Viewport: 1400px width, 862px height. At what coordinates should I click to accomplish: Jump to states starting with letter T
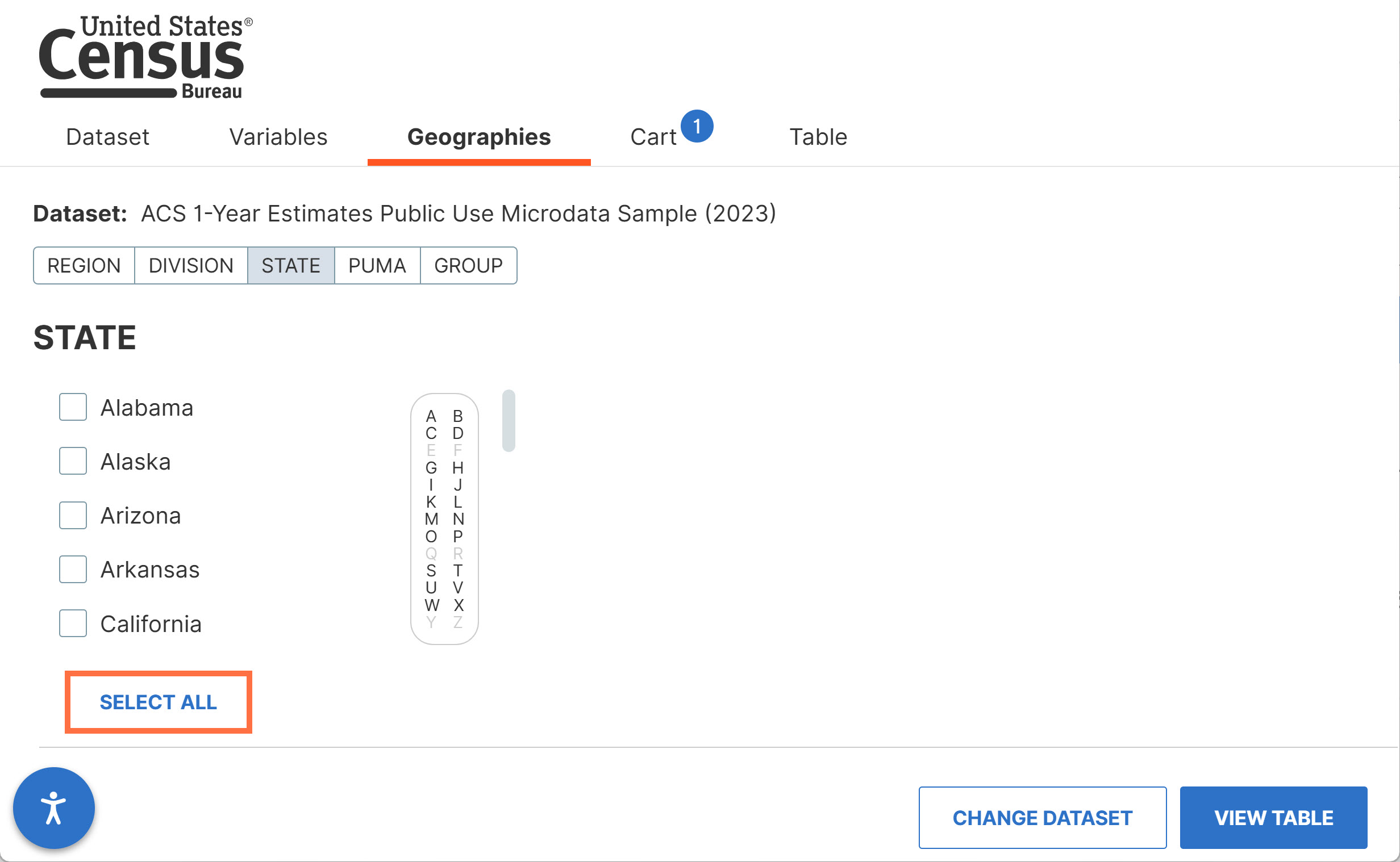[x=458, y=571]
